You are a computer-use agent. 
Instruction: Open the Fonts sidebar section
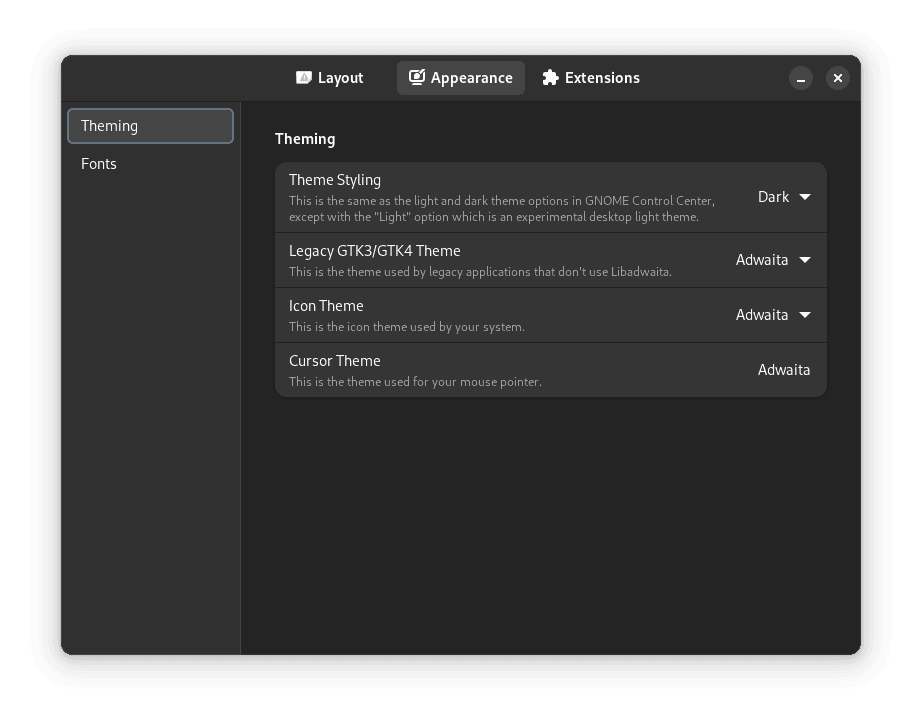coord(99,164)
